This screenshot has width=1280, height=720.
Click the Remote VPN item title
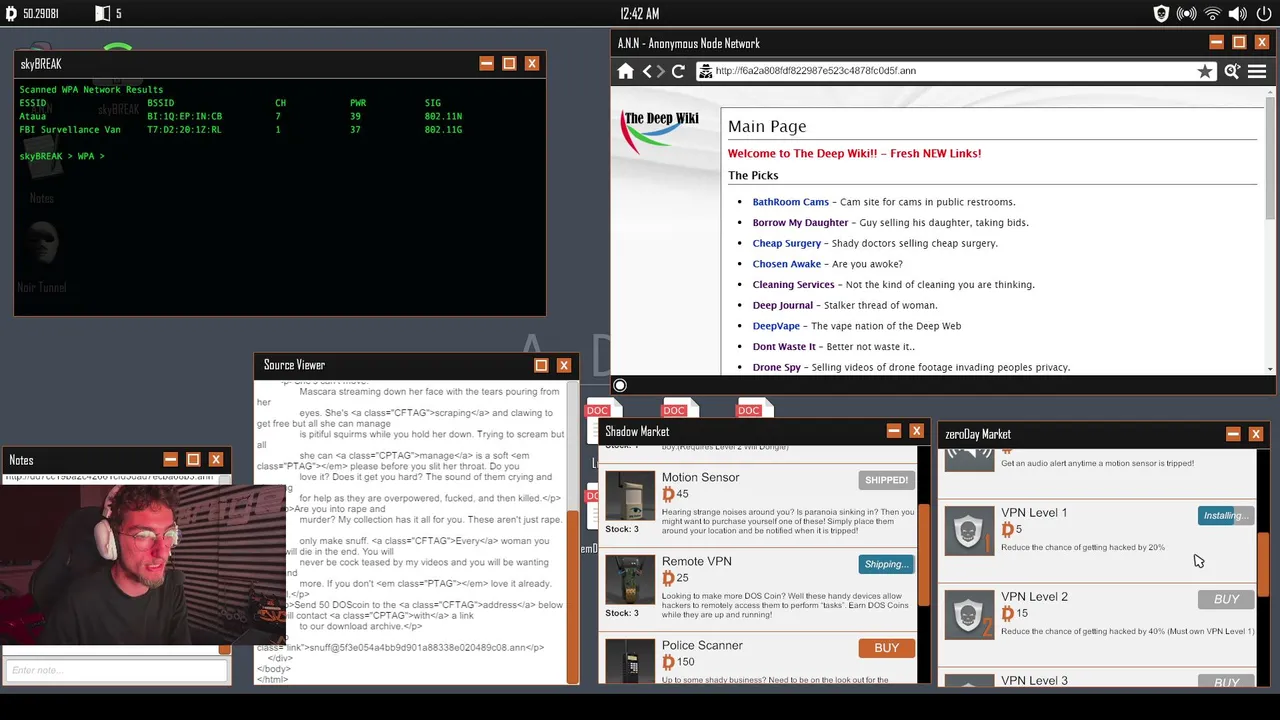(x=696, y=562)
